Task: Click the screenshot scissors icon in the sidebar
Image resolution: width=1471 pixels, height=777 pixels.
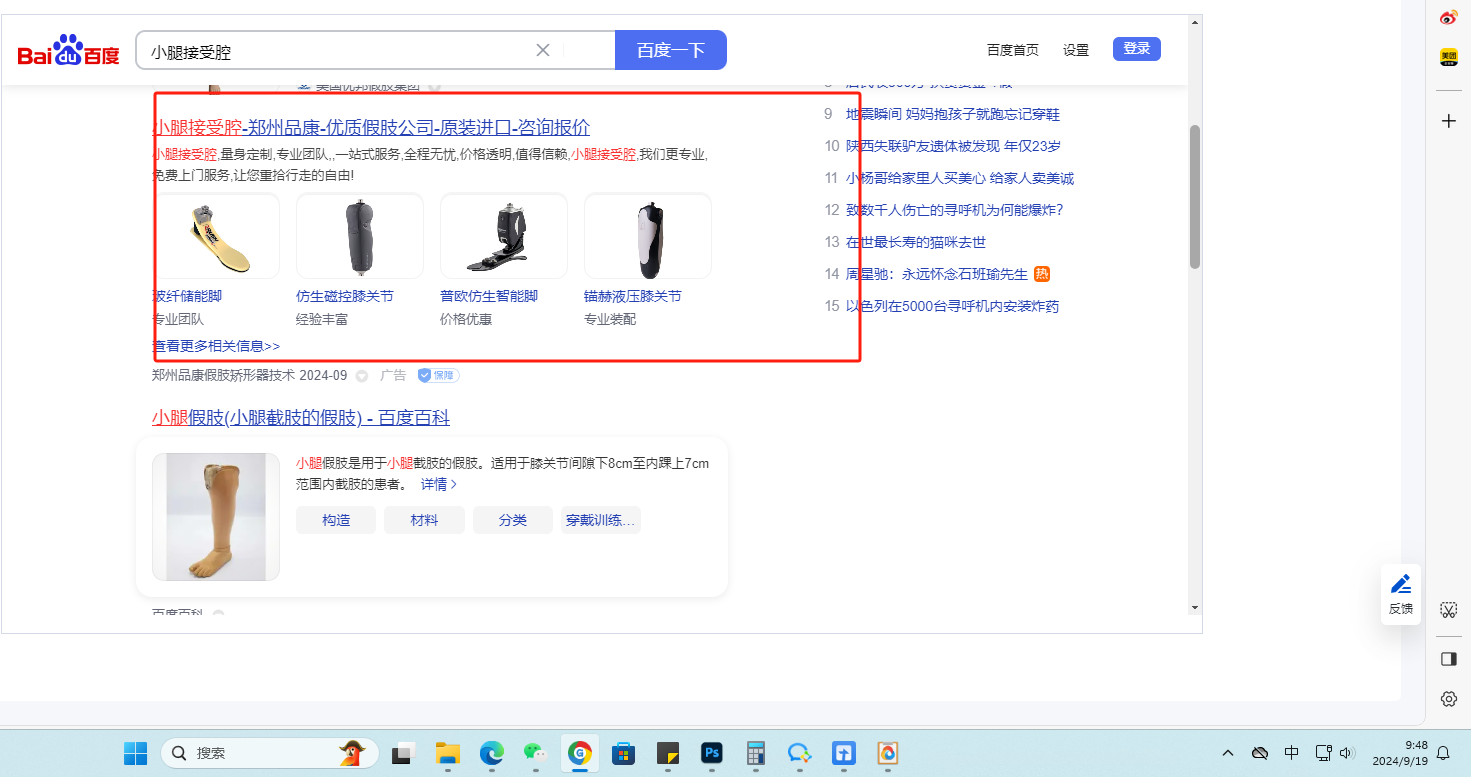Action: click(1449, 609)
